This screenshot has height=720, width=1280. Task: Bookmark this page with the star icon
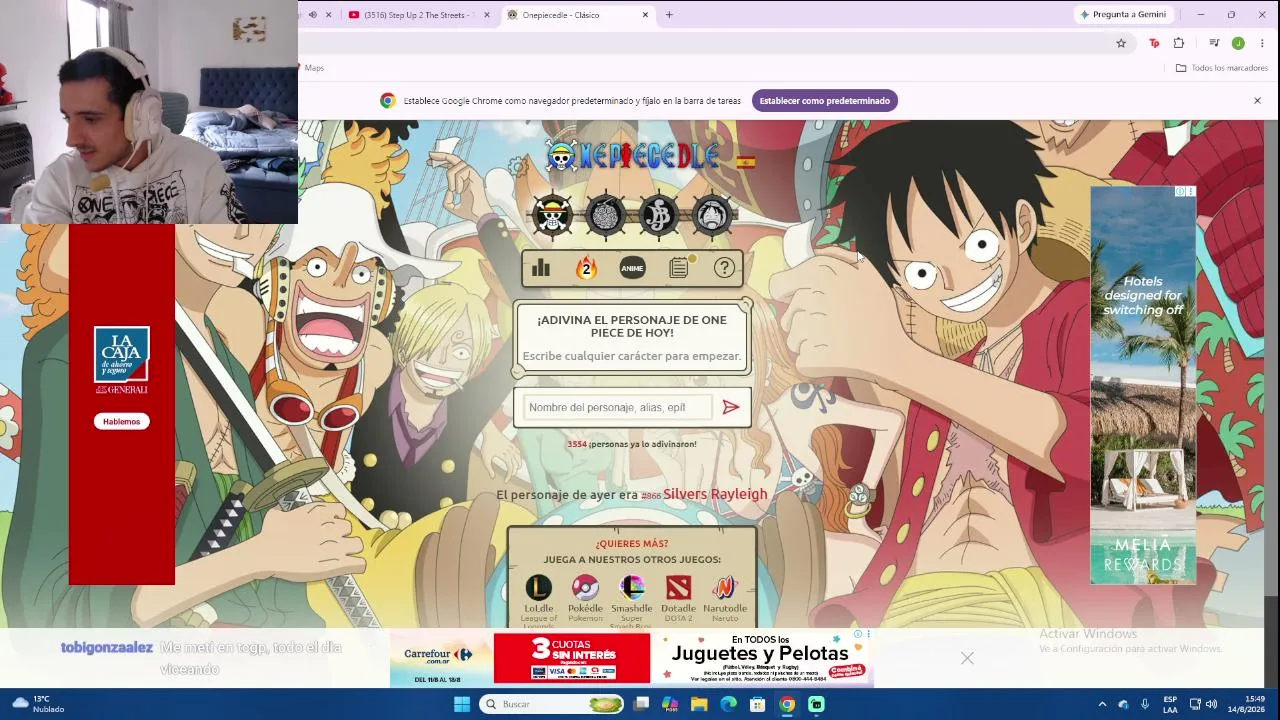click(x=1121, y=43)
